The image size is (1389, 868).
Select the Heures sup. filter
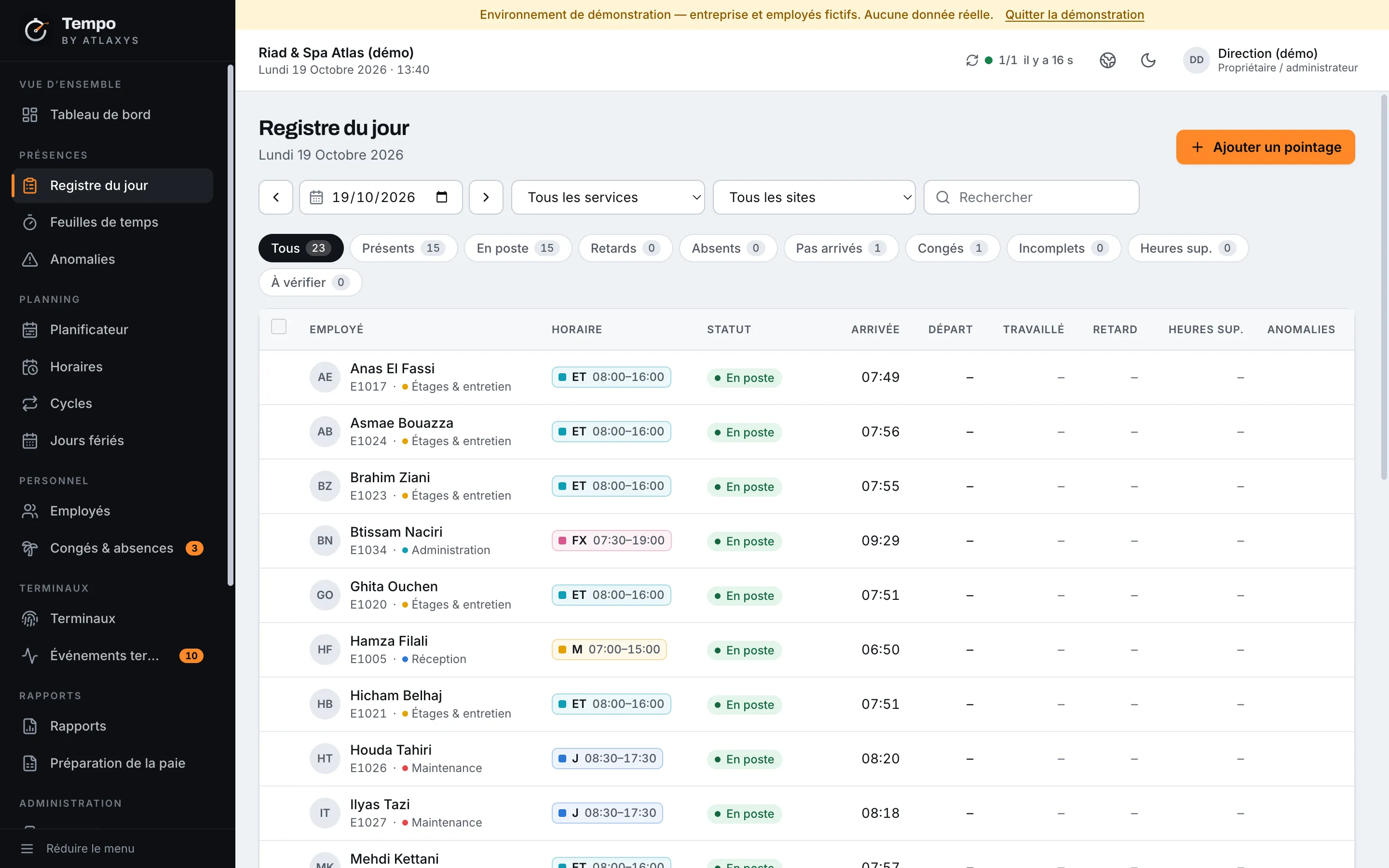coord(1187,248)
